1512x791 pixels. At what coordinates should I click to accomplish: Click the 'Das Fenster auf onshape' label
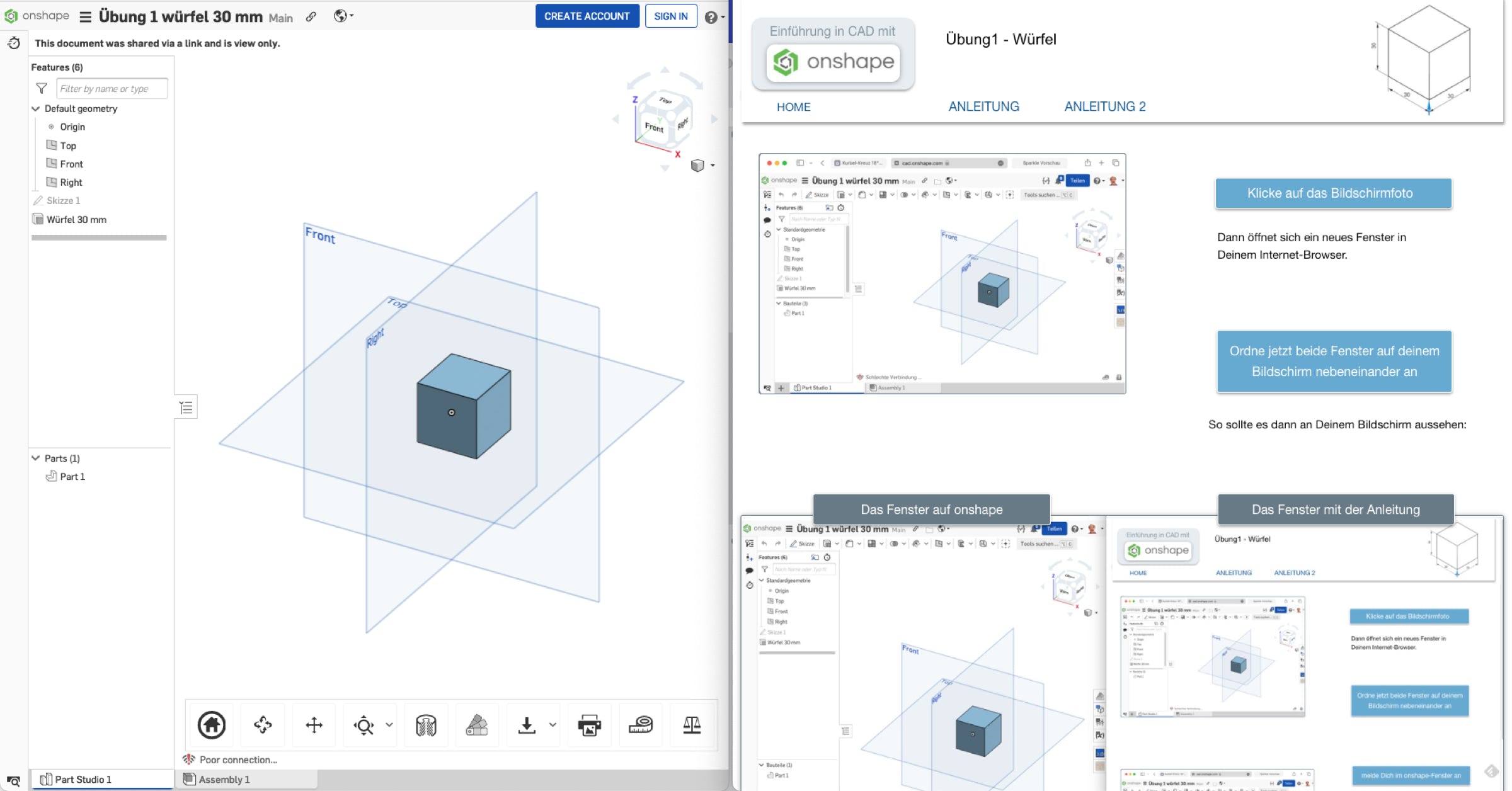point(932,509)
